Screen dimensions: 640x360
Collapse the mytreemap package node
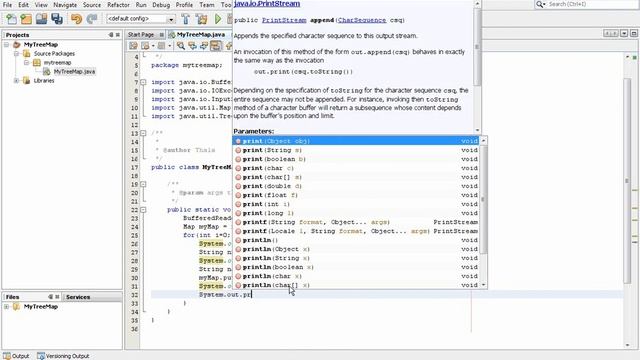pyautogui.click(x=26, y=62)
